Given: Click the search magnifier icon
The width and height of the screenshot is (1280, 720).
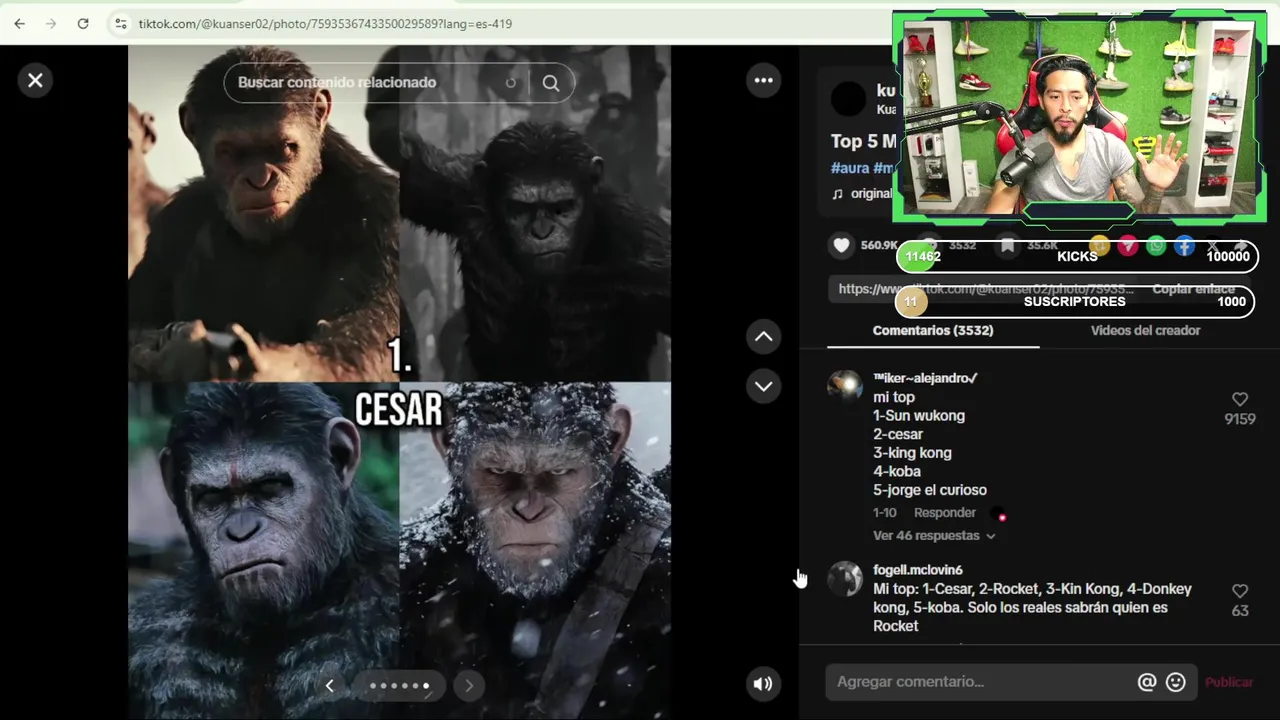Looking at the screenshot, I should tap(551, 83).
